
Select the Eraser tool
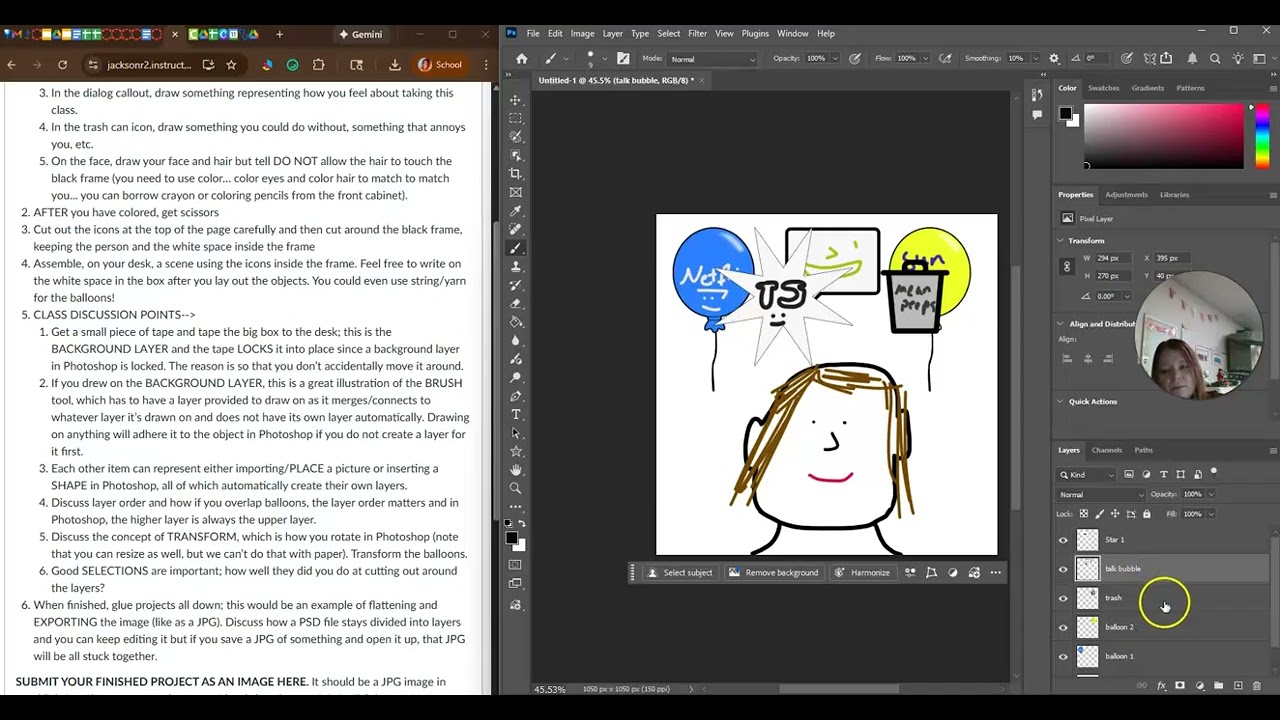(x=516, y=303)
